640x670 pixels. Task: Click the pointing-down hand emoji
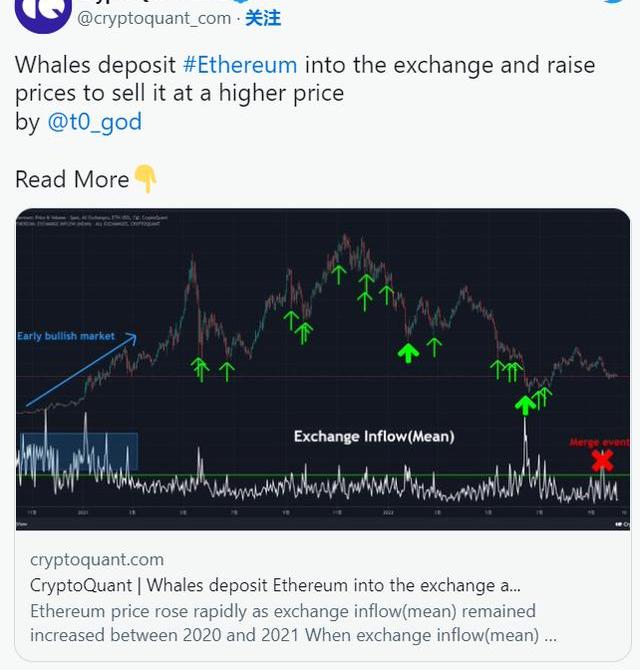[x=146, y=179]
